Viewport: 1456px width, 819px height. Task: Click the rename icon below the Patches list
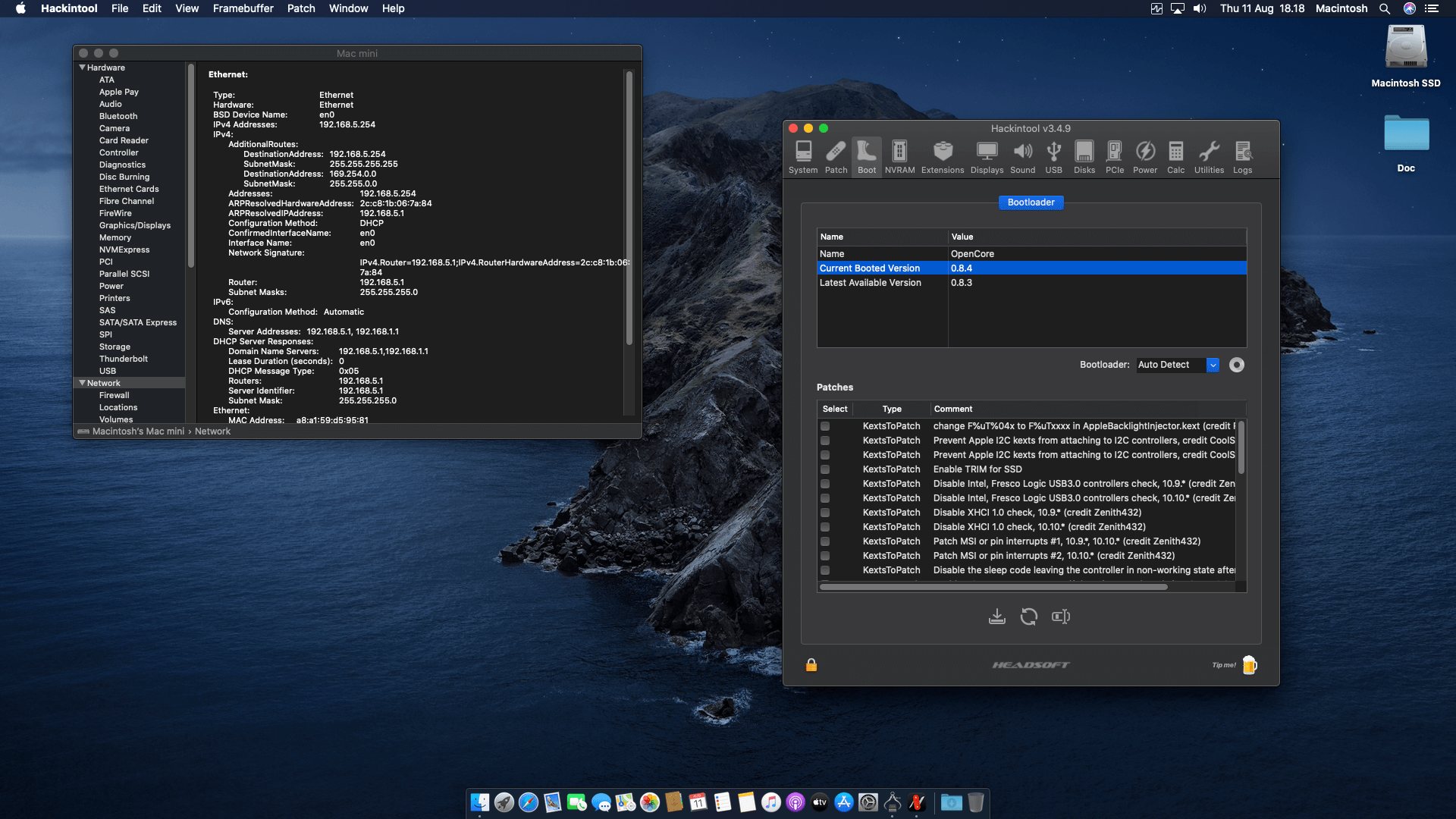[1060, 617]
